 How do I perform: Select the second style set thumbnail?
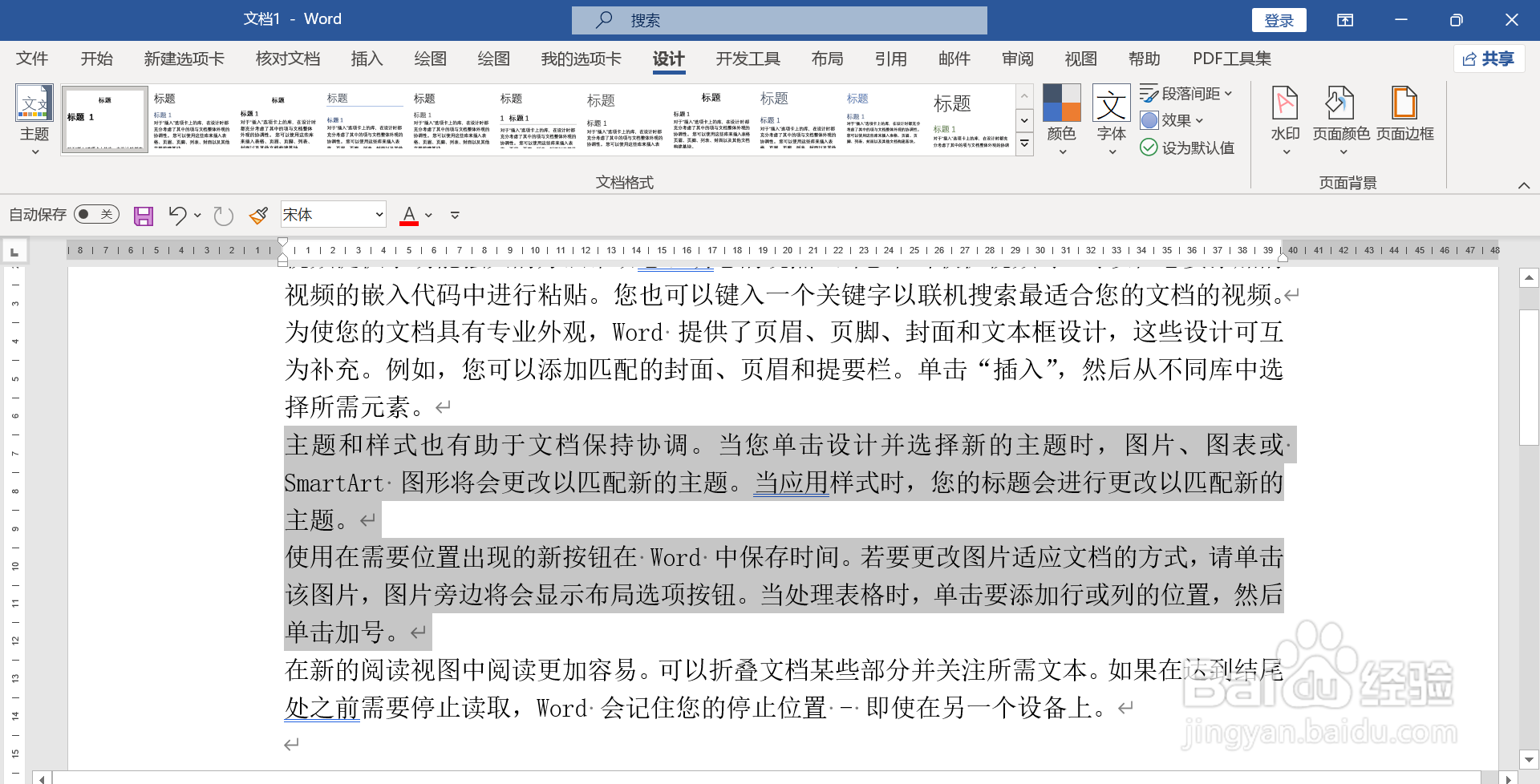pos(192,119)
